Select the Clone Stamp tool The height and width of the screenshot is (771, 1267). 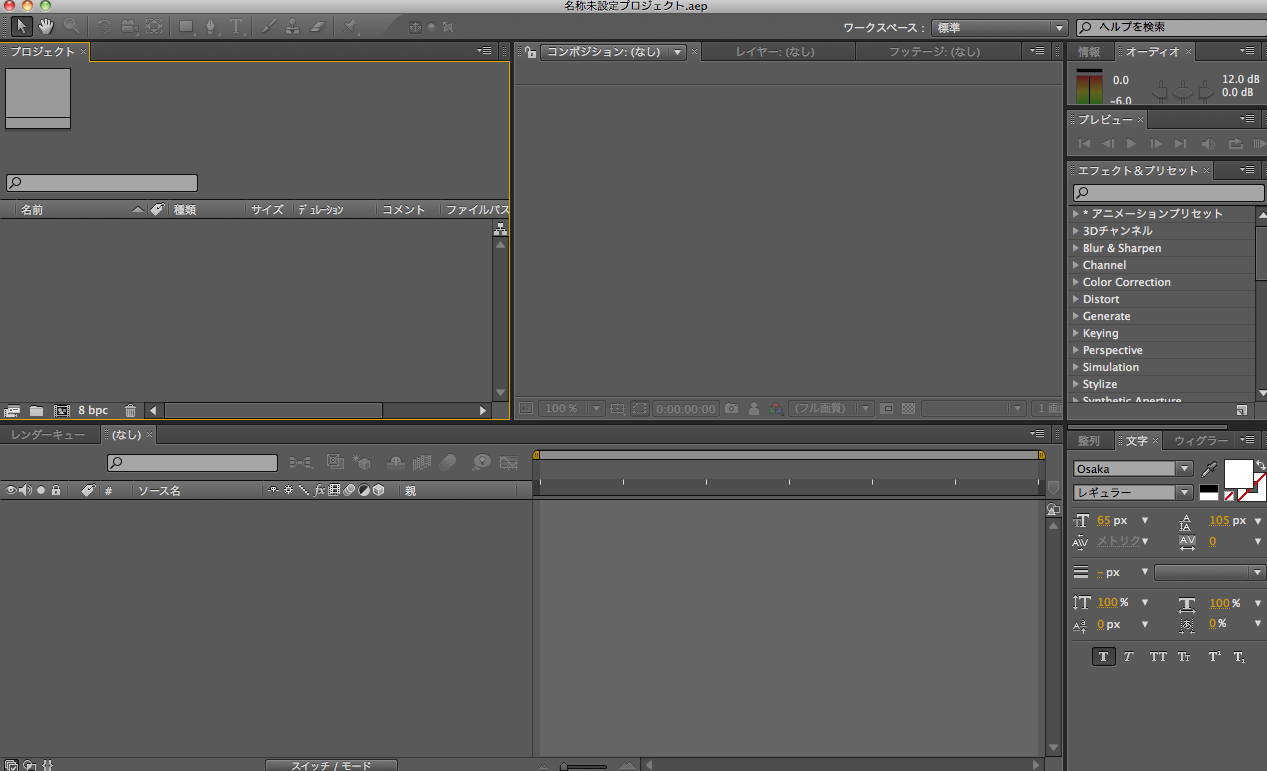point(293,26)
